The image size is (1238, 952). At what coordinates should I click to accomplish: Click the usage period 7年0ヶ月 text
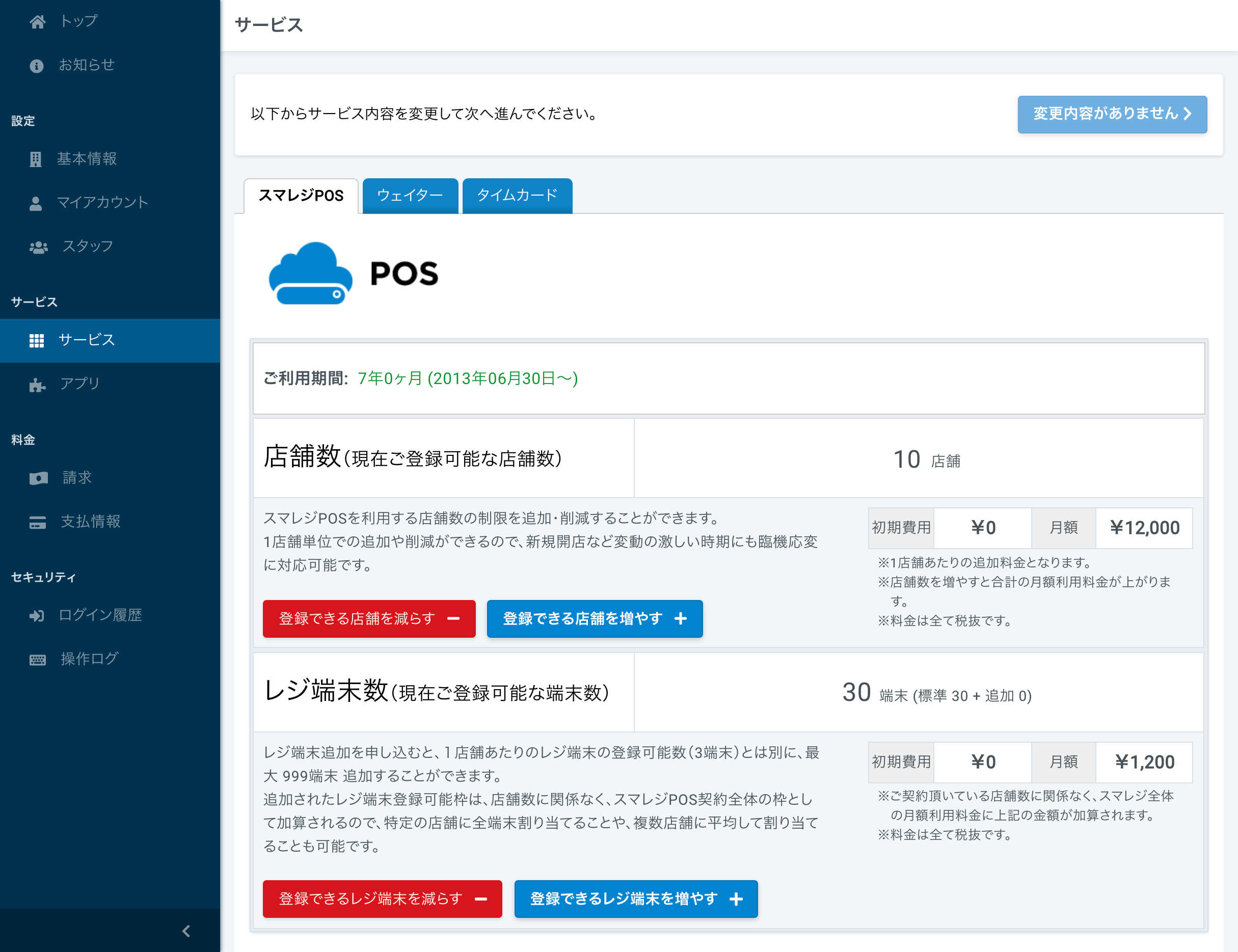tap(468, 378)
